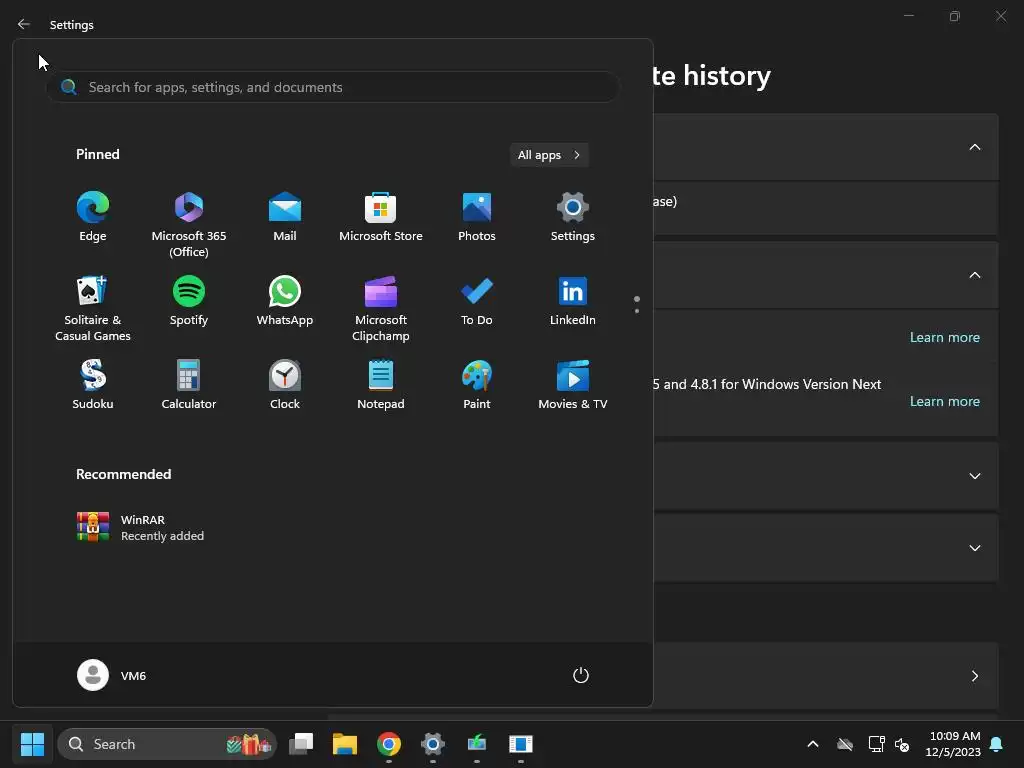Click the taskbar Search box

click(x=167, y=744)
